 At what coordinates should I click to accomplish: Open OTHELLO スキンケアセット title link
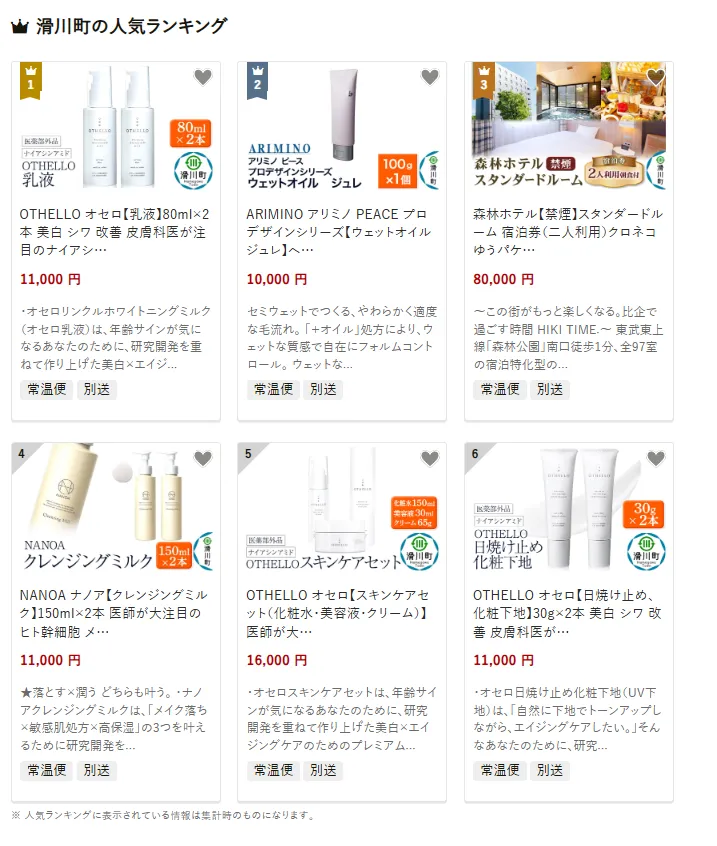tap(339, 613)
